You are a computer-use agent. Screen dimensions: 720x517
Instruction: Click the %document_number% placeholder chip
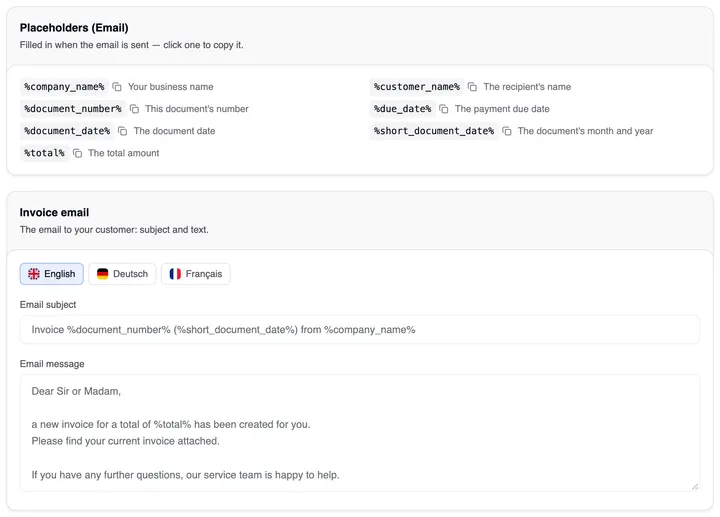[x=73, y=109]
